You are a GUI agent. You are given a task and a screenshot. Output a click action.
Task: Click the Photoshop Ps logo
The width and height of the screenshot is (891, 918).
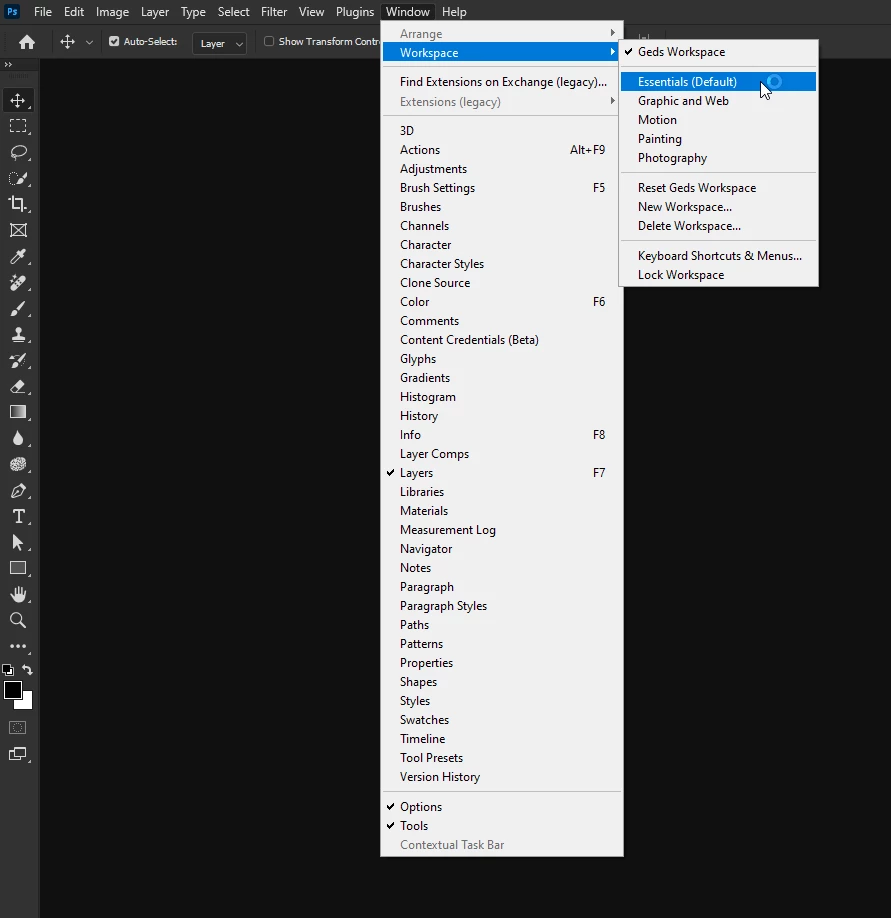tap(12, 11)
